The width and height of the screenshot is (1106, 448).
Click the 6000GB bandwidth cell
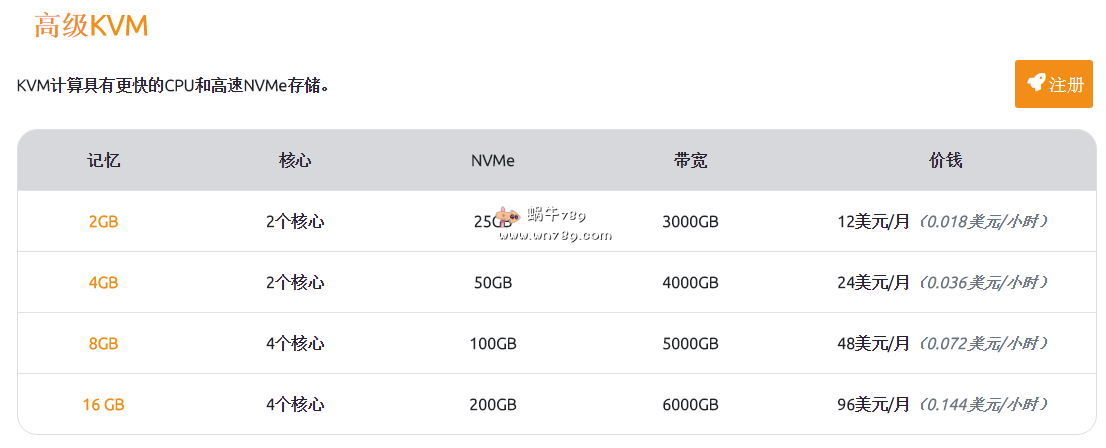pyautogui.click(x=690, y=405)
